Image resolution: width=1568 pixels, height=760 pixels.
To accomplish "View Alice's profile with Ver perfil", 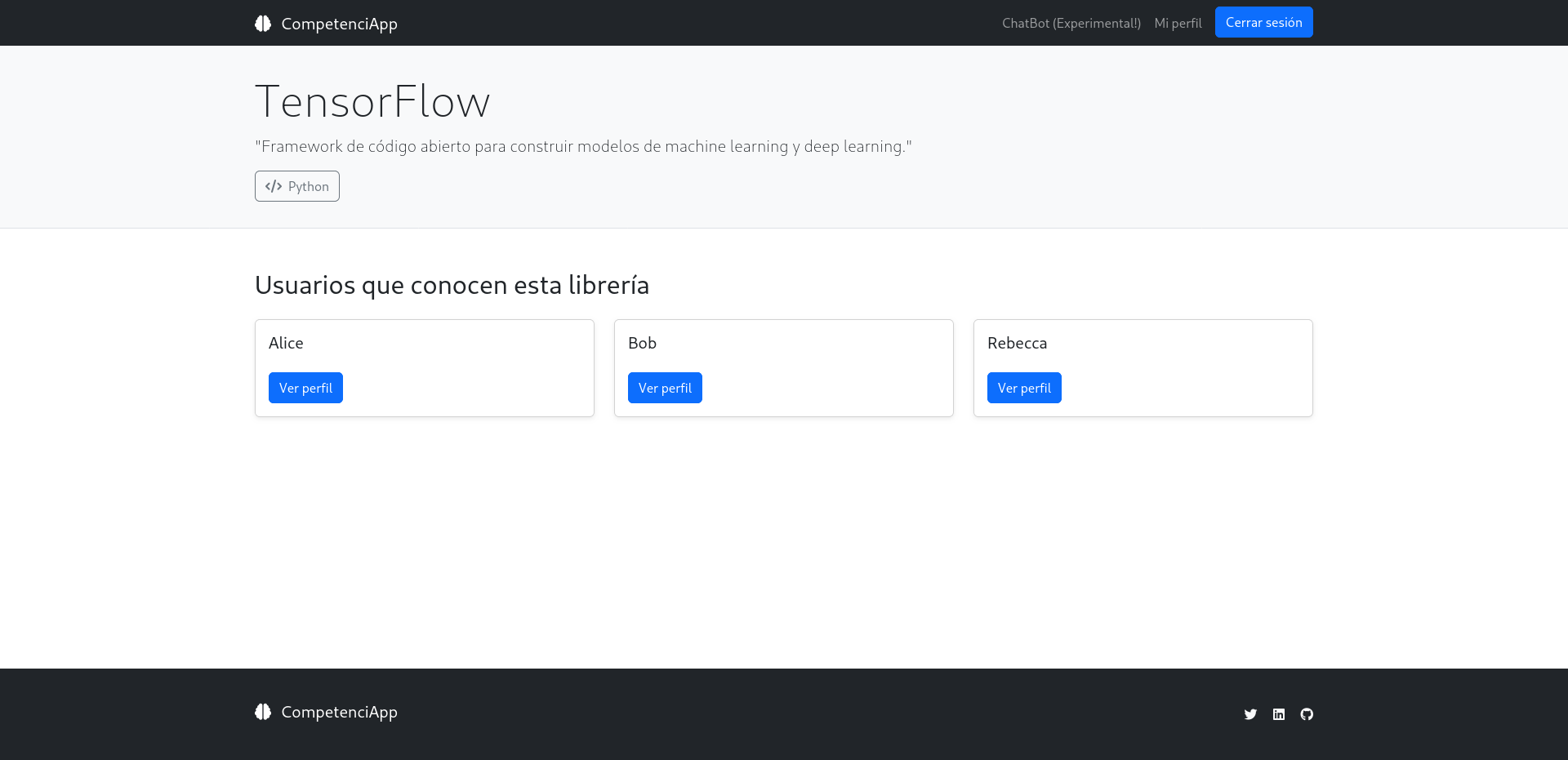I will tap(305, 388).
